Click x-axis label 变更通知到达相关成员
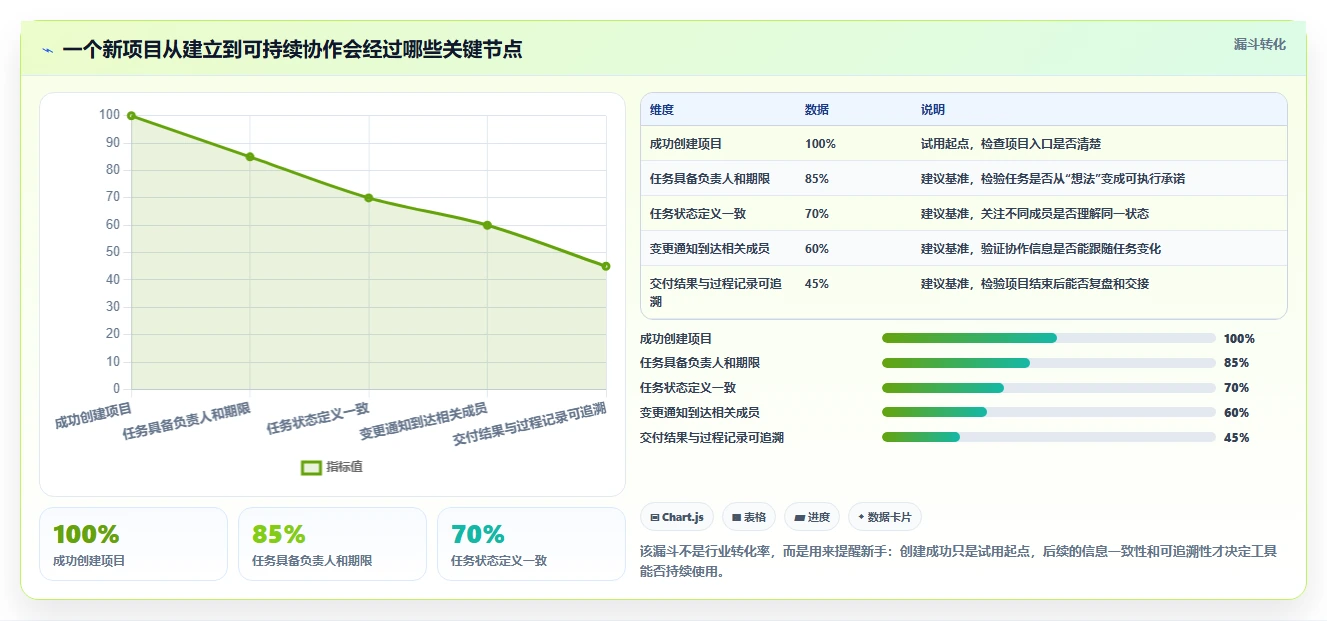The width and height of the screenshot is (1327, 621). pos(424,422)
